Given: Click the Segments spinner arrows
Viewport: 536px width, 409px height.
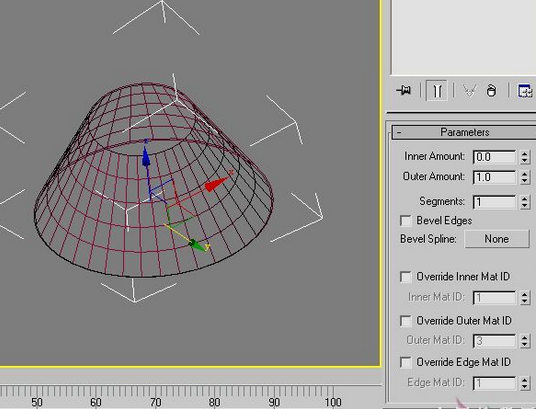Looking at the screenshot, I should click(x=525, y=202).
